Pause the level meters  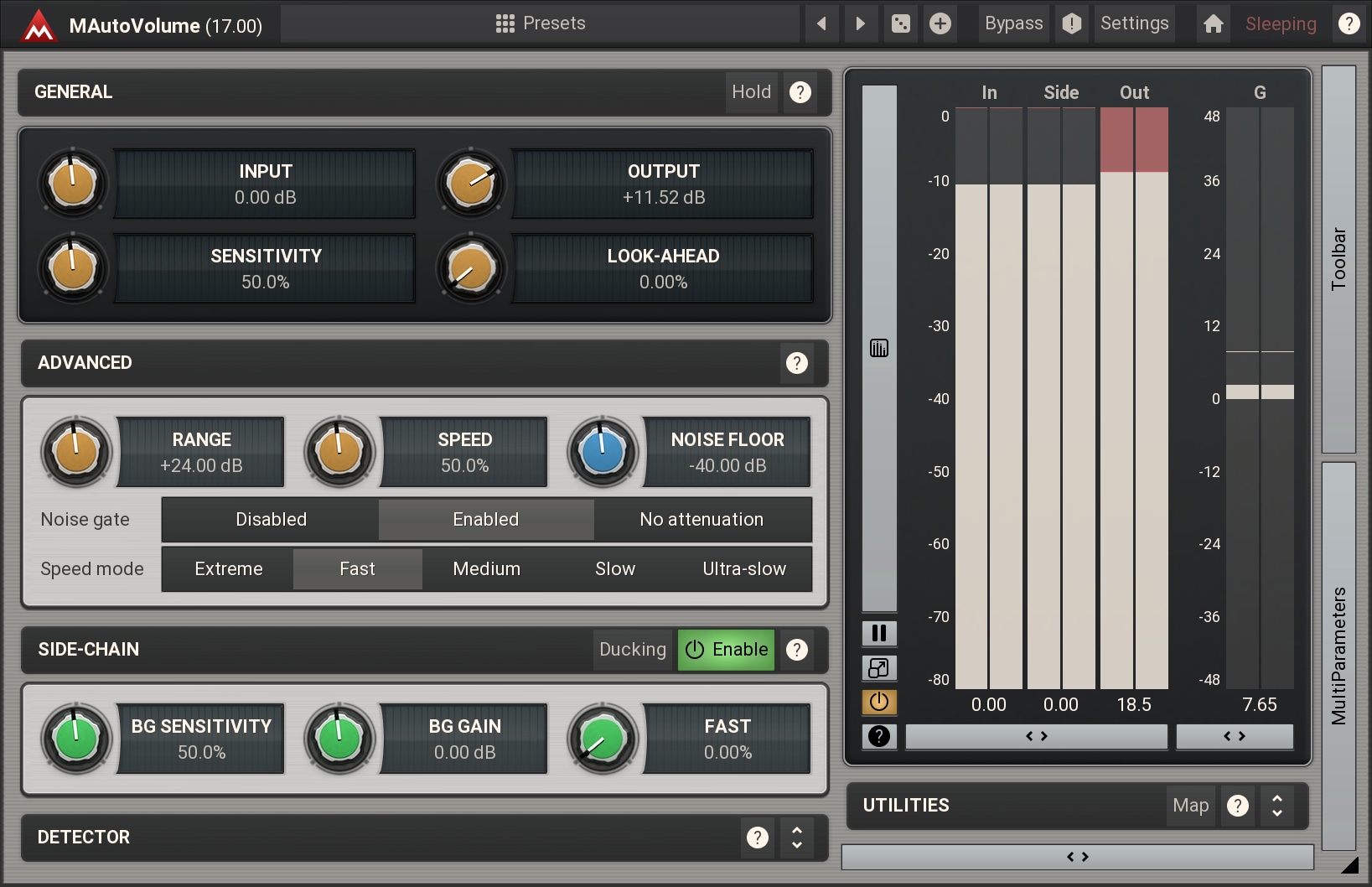tap(879, 633)
